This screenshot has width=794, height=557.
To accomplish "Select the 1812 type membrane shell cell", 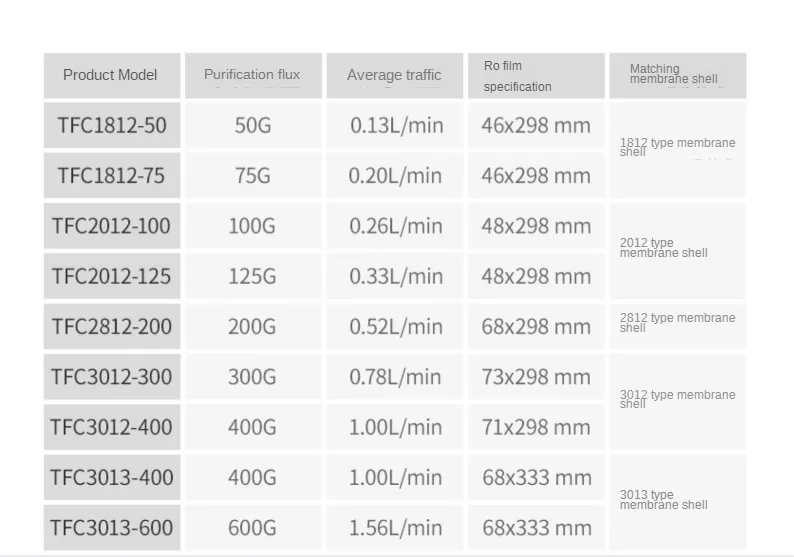I will tap(678, 150).
